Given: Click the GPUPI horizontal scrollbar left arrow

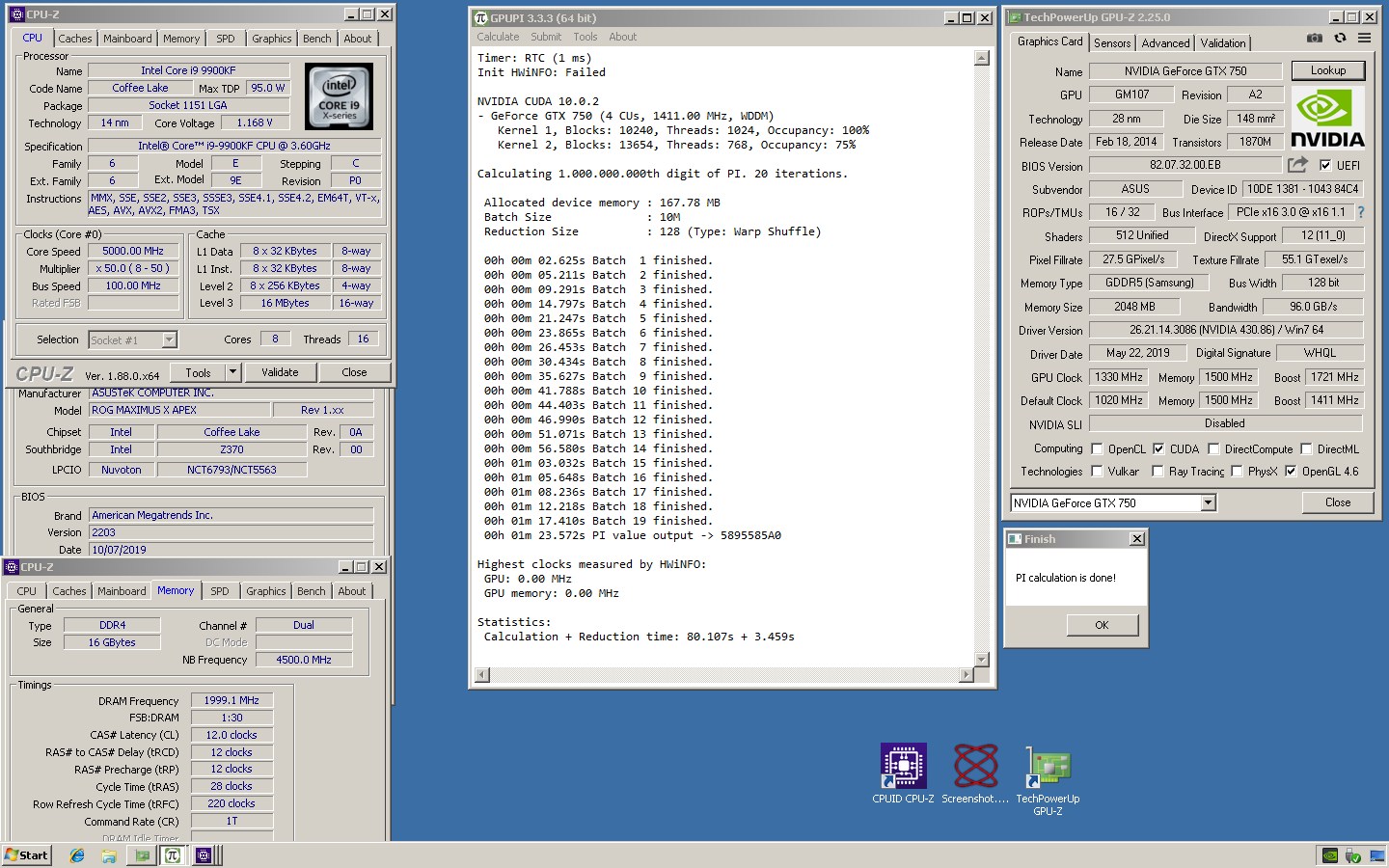Looking at the screenshot, I should tap(482, 675).
